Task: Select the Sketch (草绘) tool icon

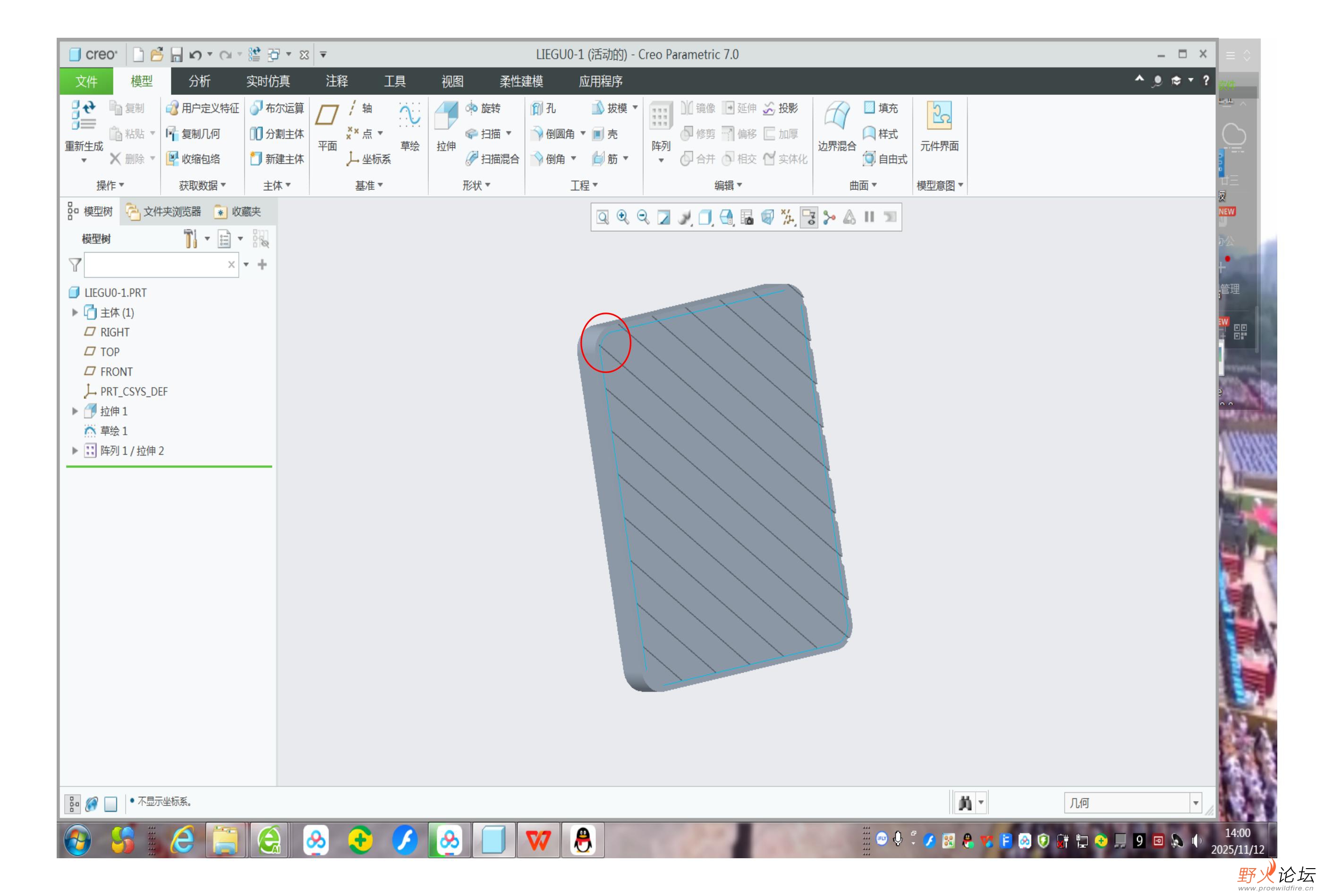Action: [x=409, y=116]
